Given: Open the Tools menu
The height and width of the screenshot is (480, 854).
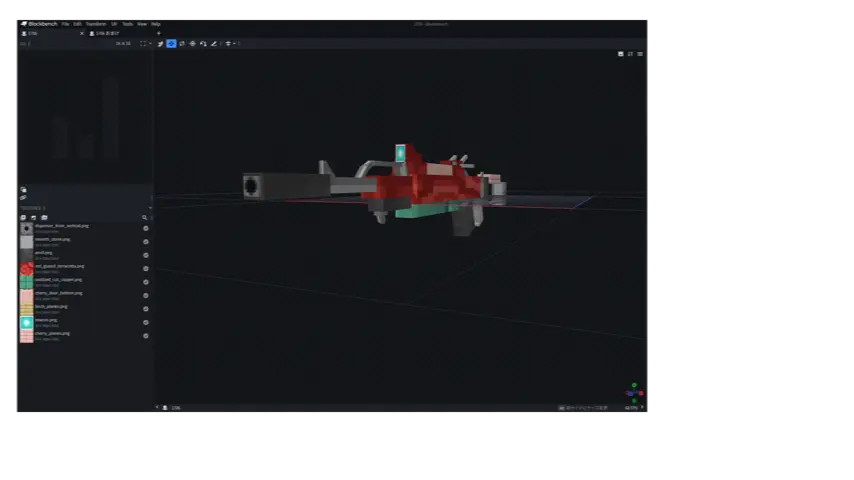Looking at the screenshot, I should pyautogui.click(x=127, y=24).
